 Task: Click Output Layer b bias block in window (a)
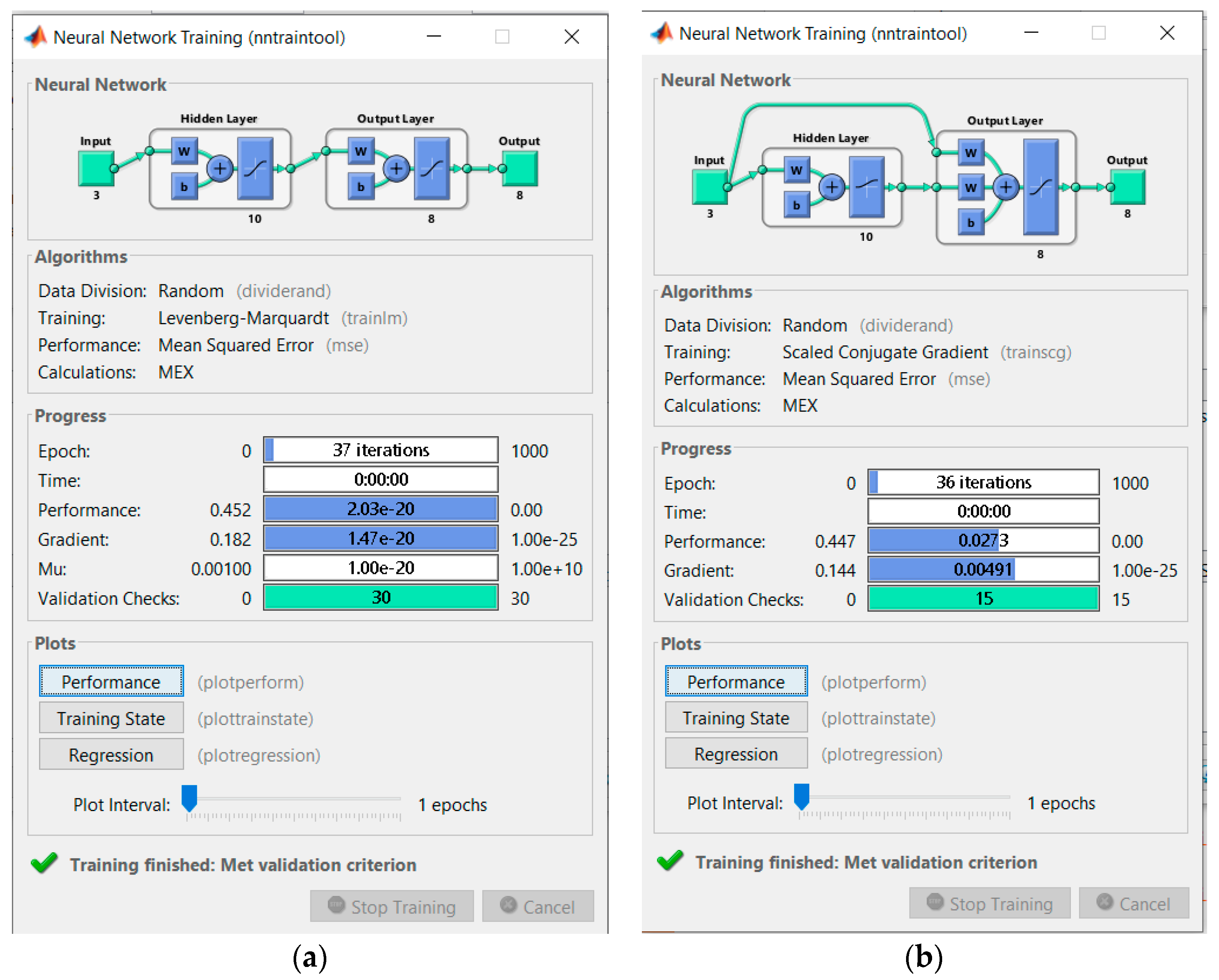361,186
